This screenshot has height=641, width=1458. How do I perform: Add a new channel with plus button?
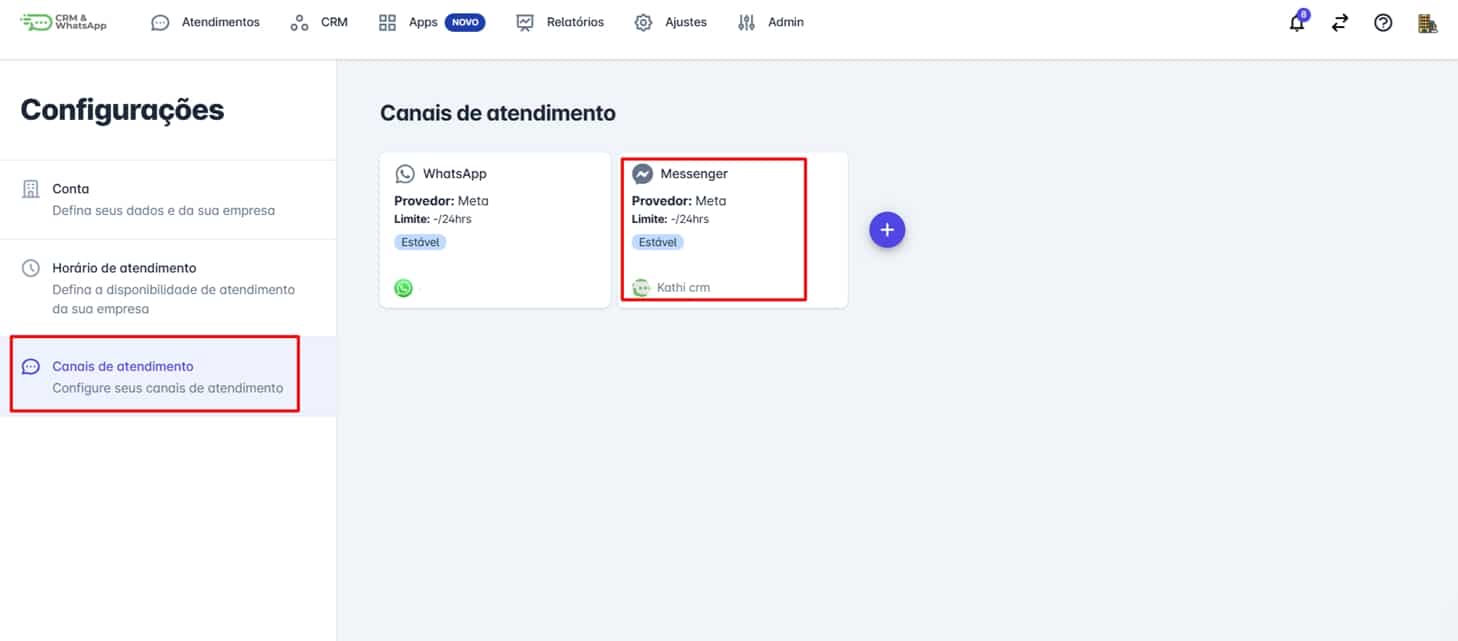[887, 230]
